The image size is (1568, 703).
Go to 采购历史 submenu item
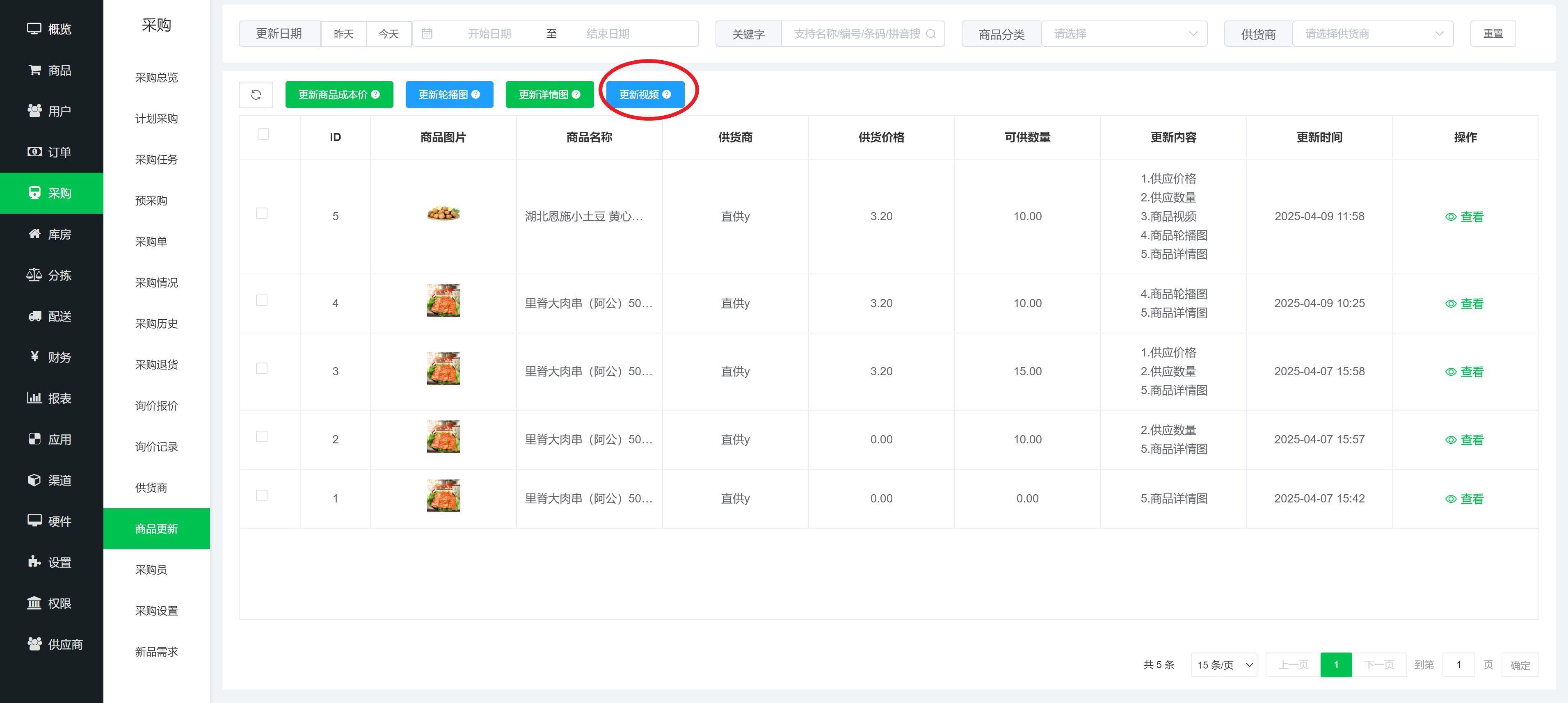[156, 324]
